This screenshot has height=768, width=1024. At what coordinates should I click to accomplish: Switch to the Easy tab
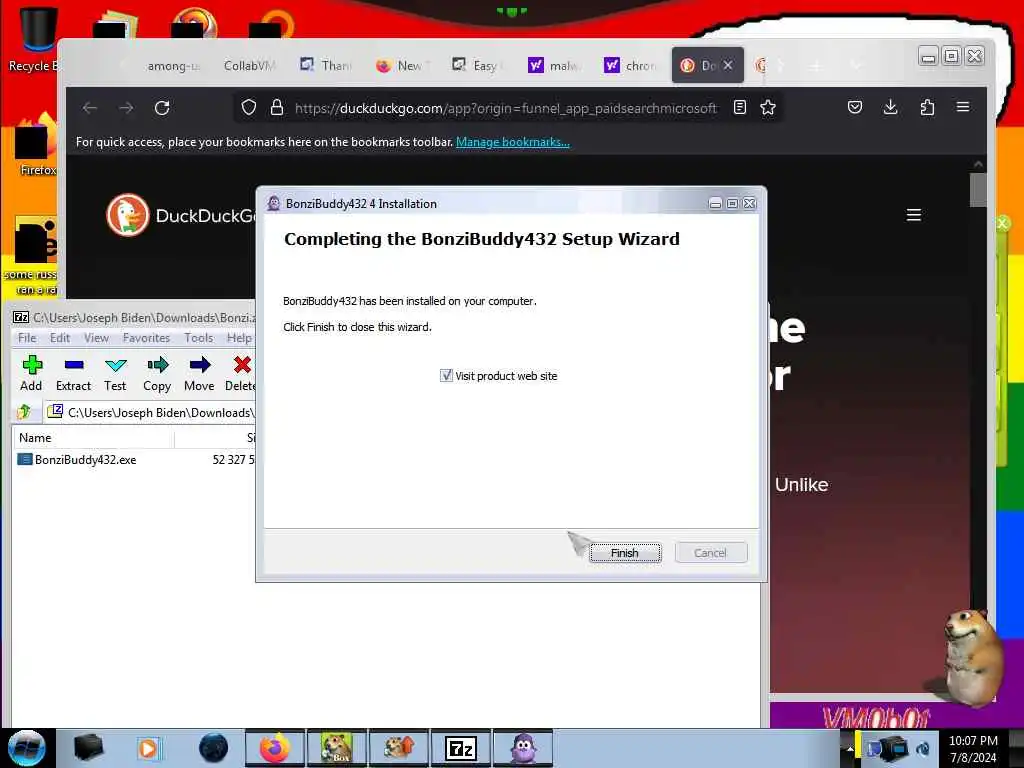click(477, 66)
